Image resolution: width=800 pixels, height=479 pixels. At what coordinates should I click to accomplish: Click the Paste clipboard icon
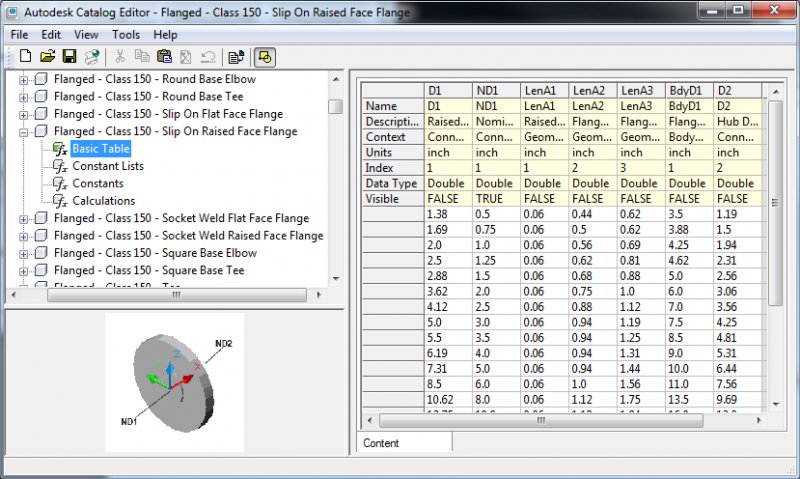164,57
